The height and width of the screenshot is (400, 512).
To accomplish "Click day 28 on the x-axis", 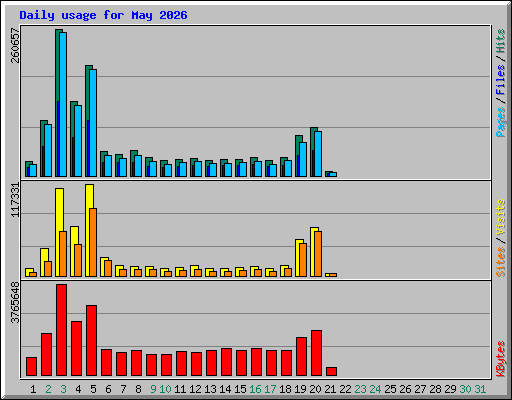I will 435,389.
